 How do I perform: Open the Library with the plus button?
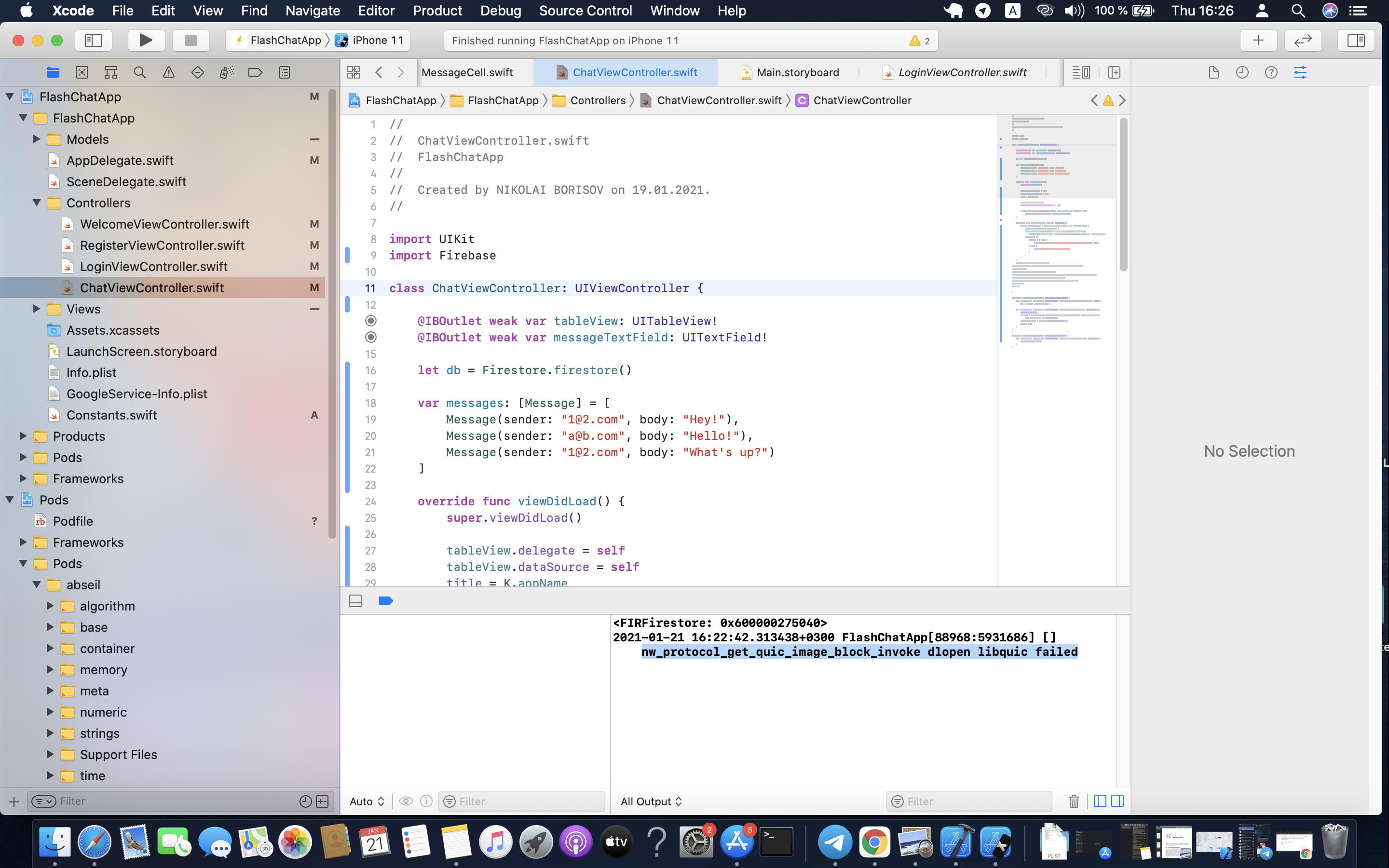tap(1258, 40)
